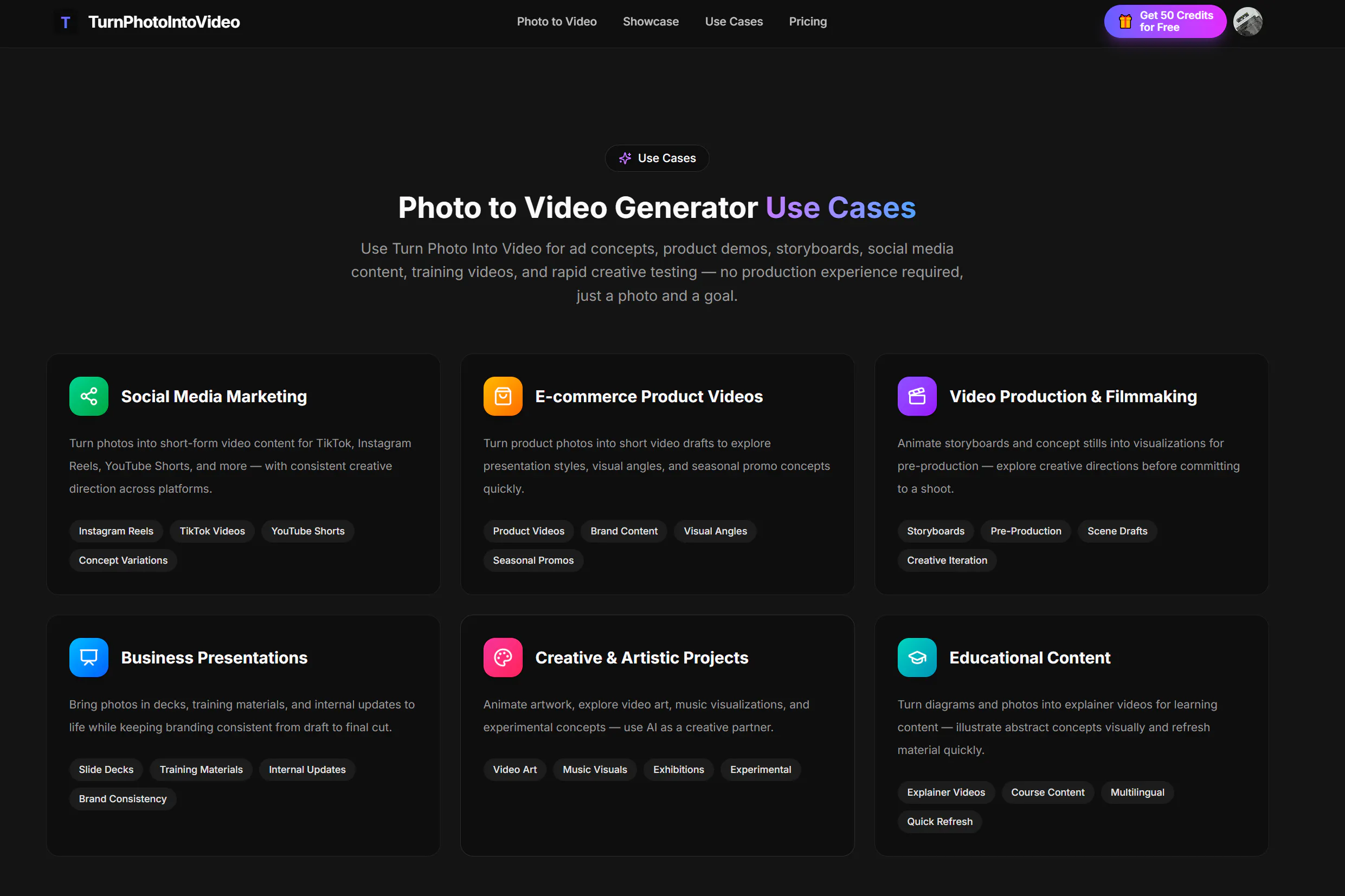The height and width of the screenshot is (896, 1345).
Task: Click the Multilingual tag
Action: (x=1137, y=792)
